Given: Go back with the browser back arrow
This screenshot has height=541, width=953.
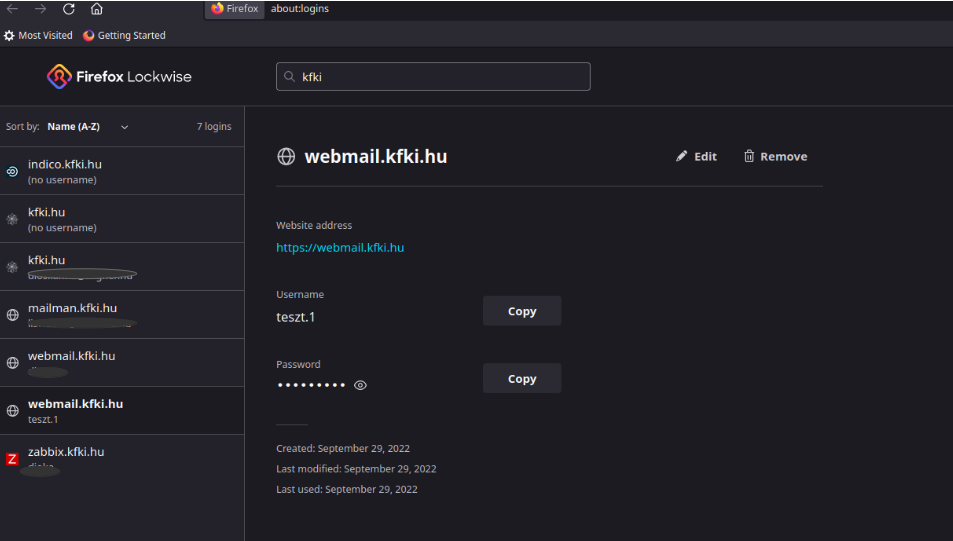Looking at the screenshot, I should pyautogui.click(x=12, y=9).
